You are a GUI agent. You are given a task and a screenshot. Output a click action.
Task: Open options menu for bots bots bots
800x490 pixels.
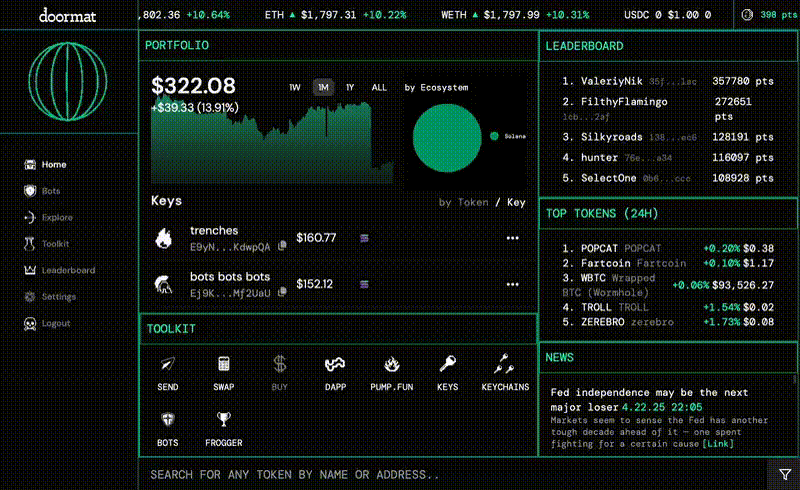(513, 284)
